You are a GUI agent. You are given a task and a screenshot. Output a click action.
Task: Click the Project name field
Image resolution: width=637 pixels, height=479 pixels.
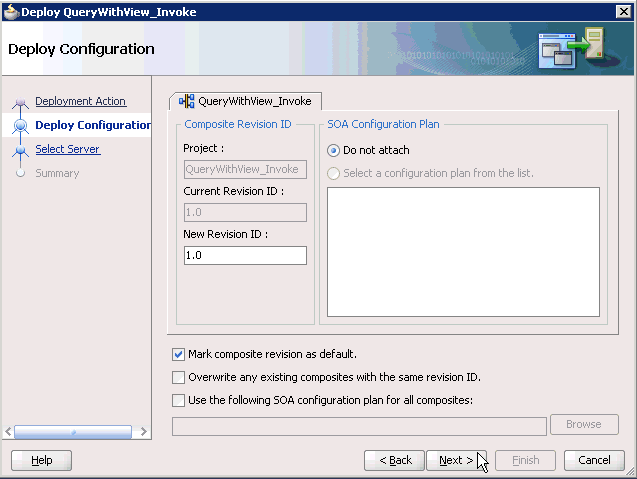(x=245, y=169)
